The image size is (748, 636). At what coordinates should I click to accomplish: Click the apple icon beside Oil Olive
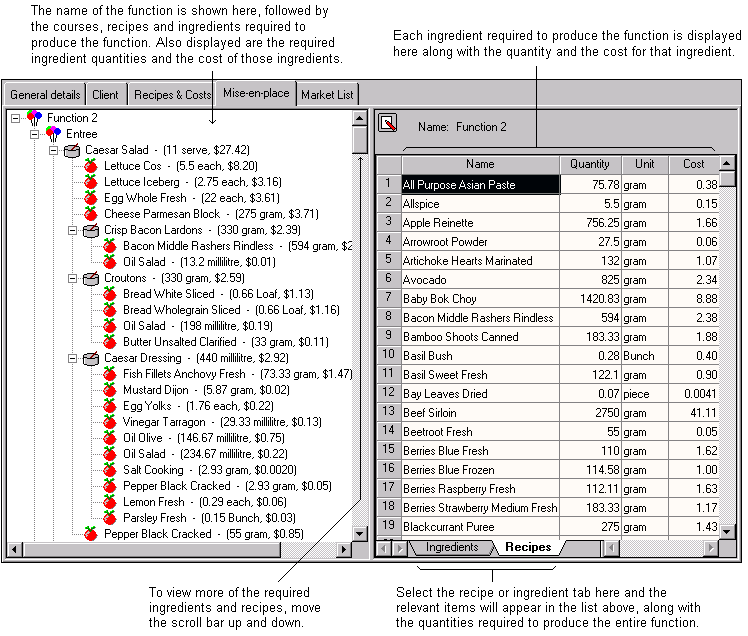click(x=110, y=438)
